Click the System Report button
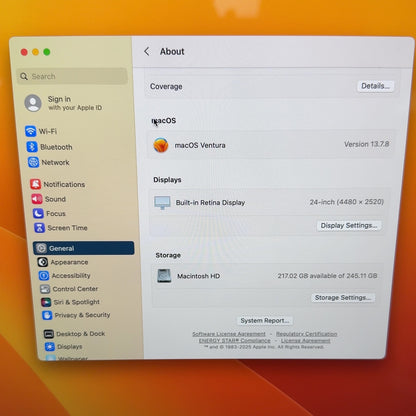The height and width of the screenshot is (416, 416). click(265, 321)
